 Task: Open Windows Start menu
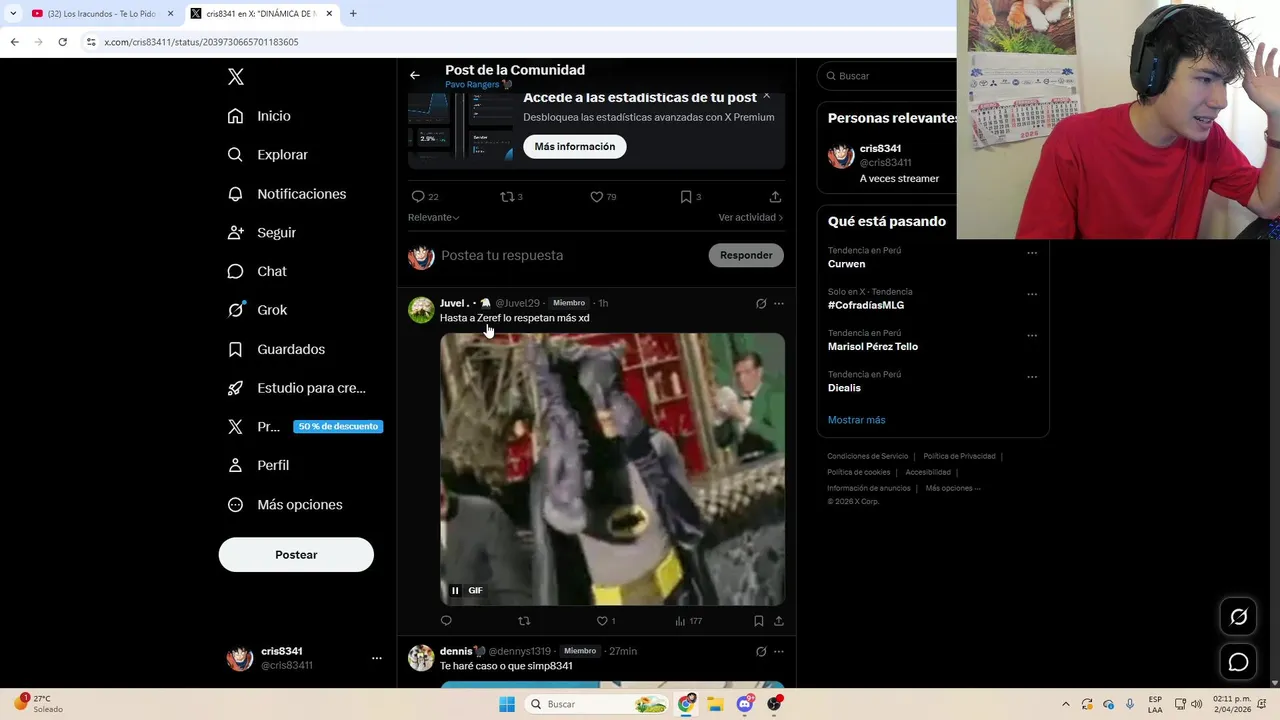[507, 704]
